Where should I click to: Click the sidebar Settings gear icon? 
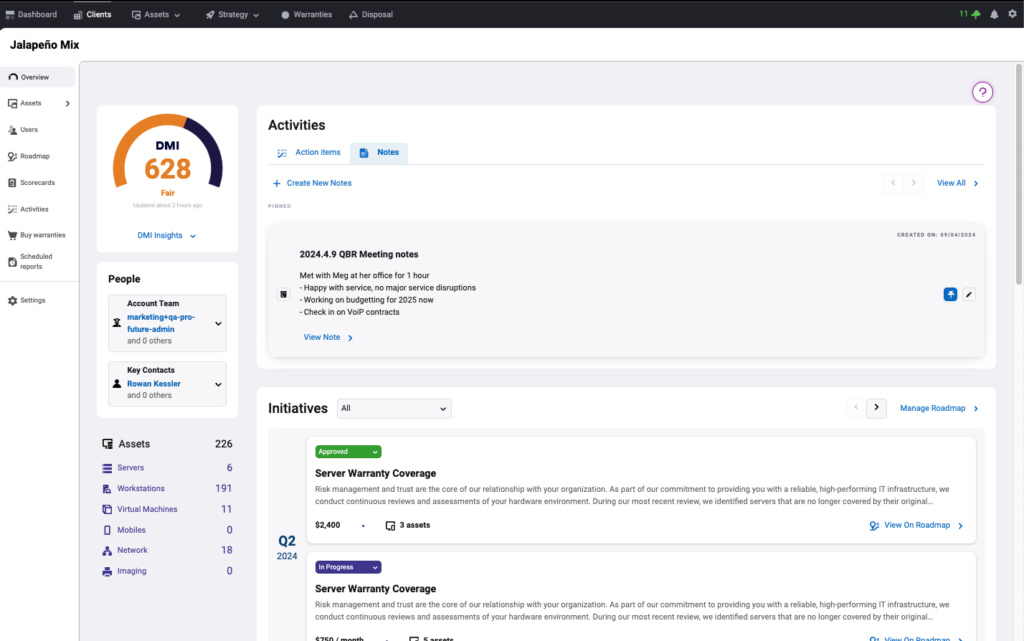click(x=12, y=300)
